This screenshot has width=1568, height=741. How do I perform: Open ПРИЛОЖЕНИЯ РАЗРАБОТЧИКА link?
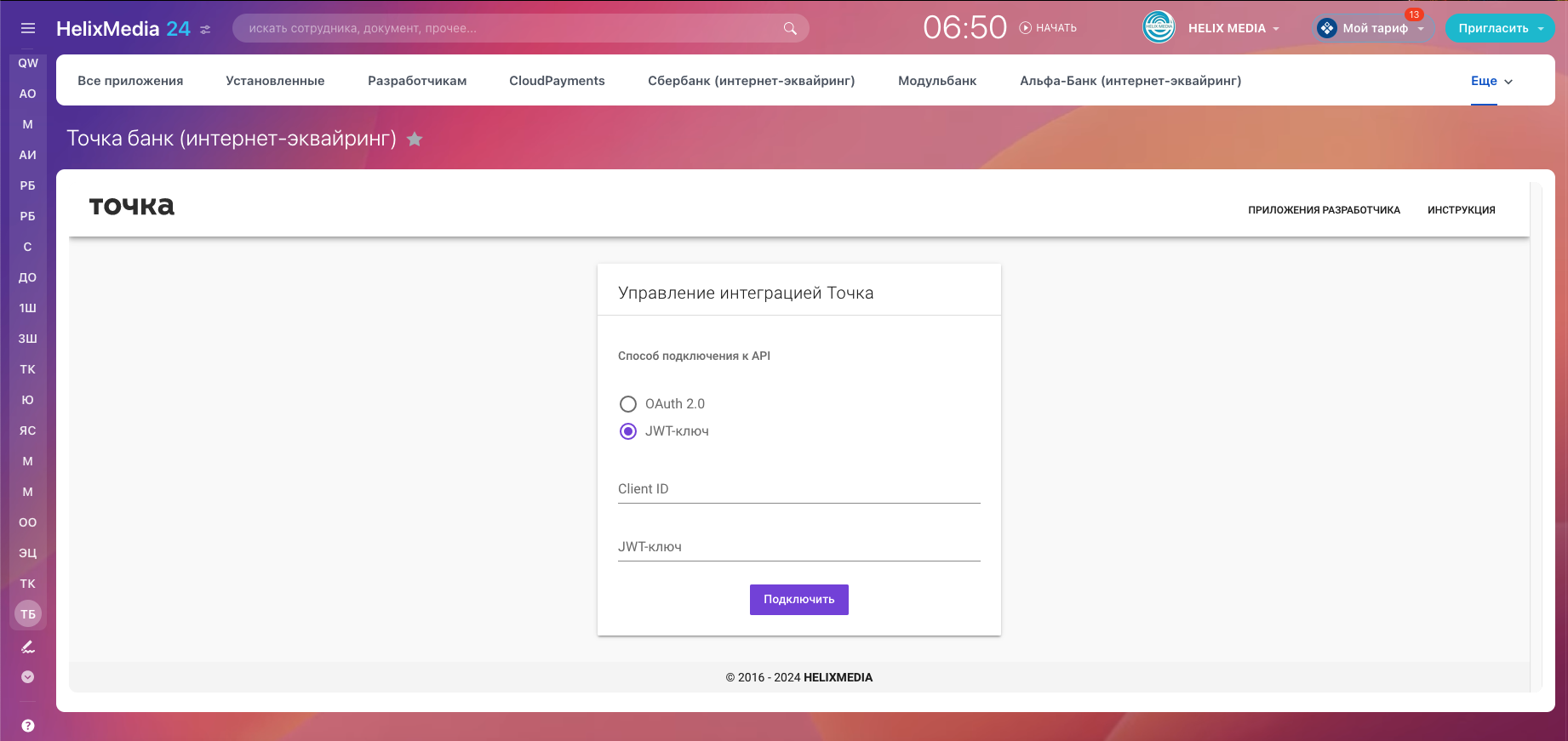tap(1324, 210)
